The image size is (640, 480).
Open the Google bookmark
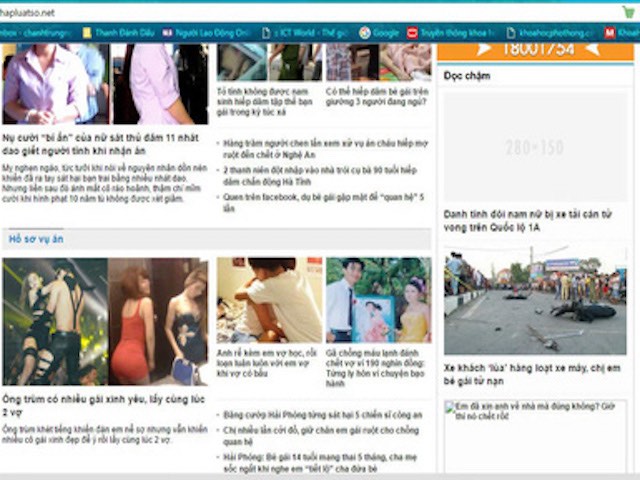coord(379,33)
